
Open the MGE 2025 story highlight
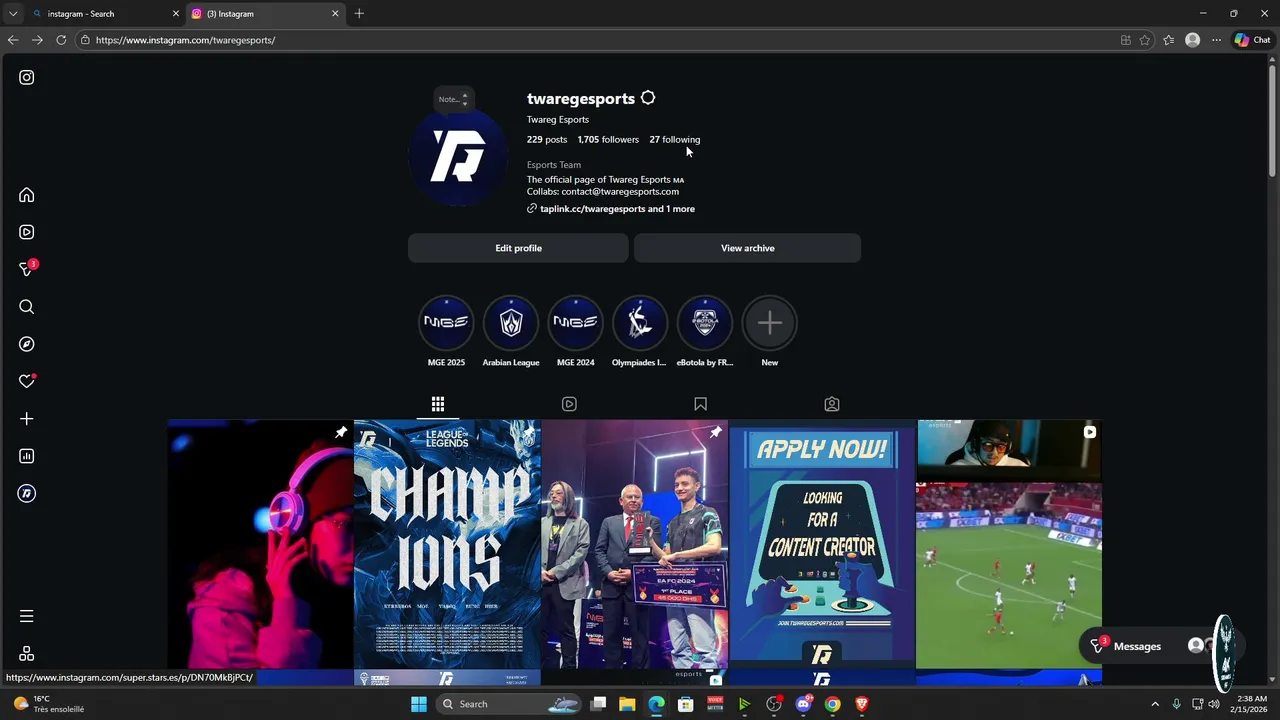(446, 332)
